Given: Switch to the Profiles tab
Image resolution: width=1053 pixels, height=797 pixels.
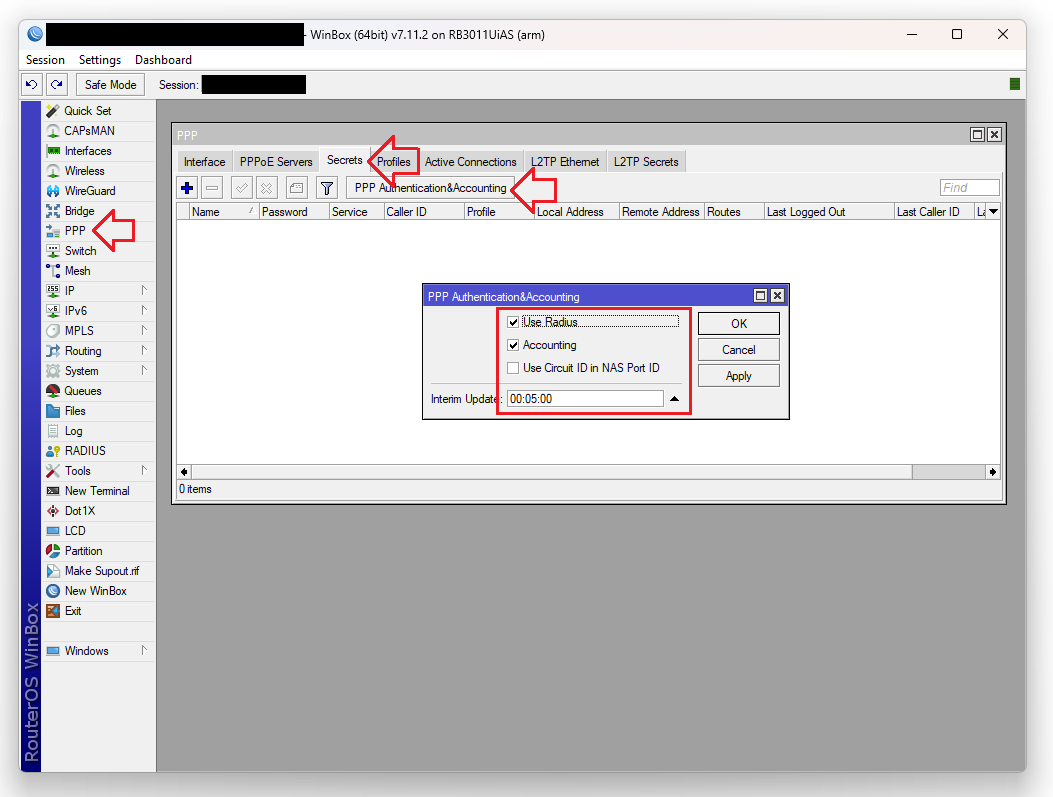Looking at the screenshot, I should 394,162.
